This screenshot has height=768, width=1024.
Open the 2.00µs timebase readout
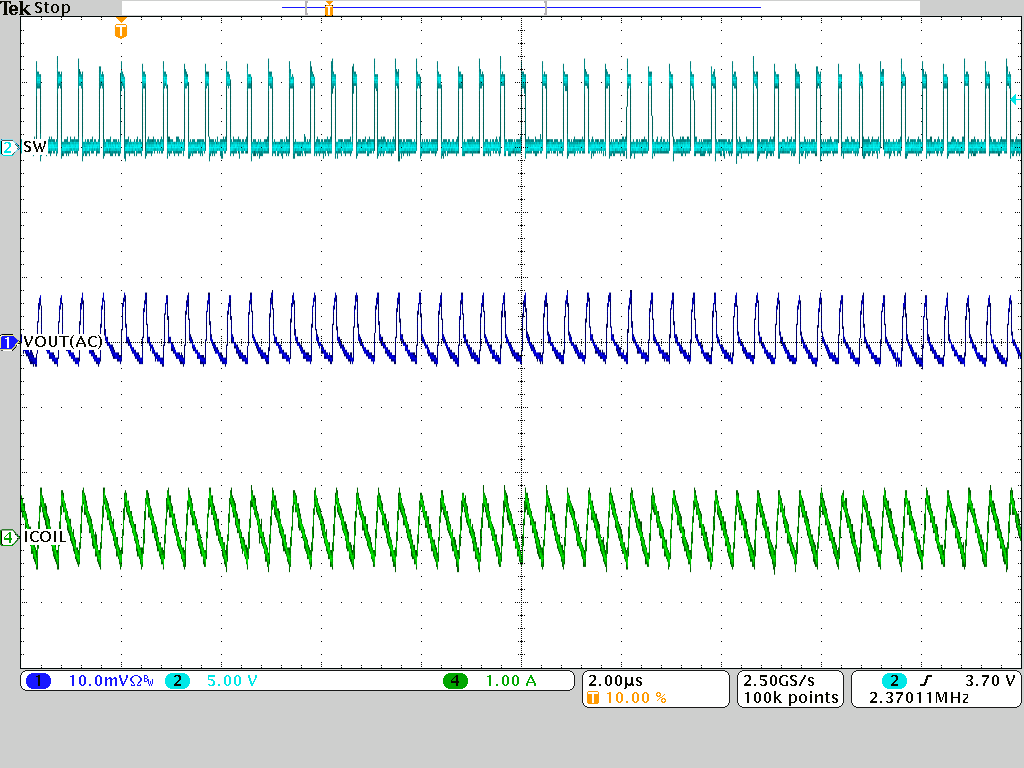tap(617, 680)
